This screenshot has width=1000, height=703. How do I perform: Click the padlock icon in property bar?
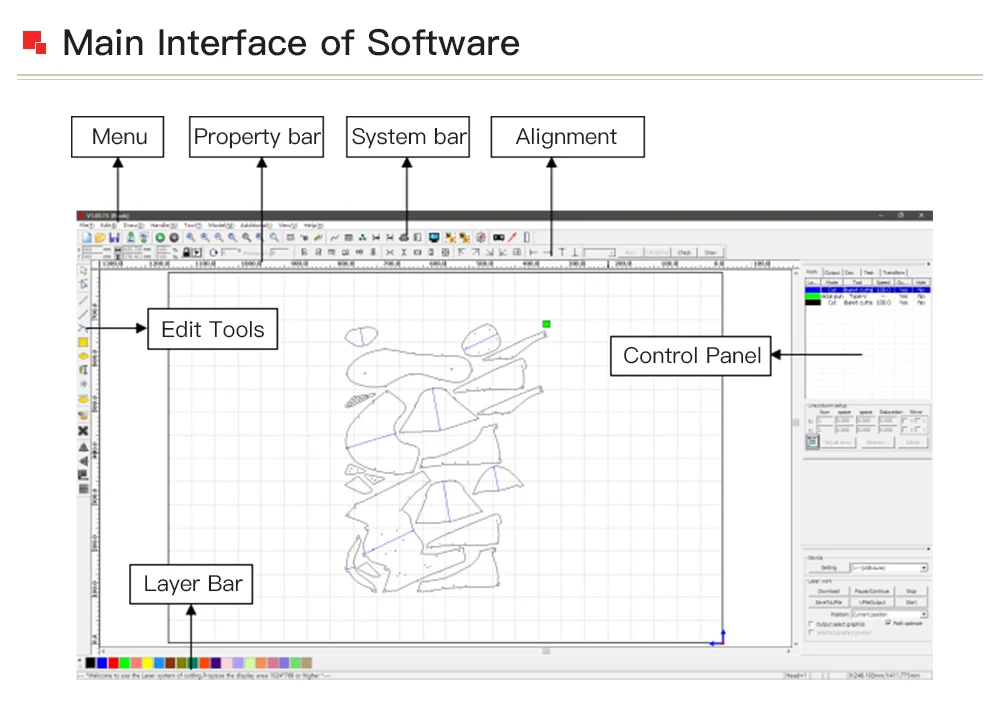pyautogui.click(x=186, y=253)
